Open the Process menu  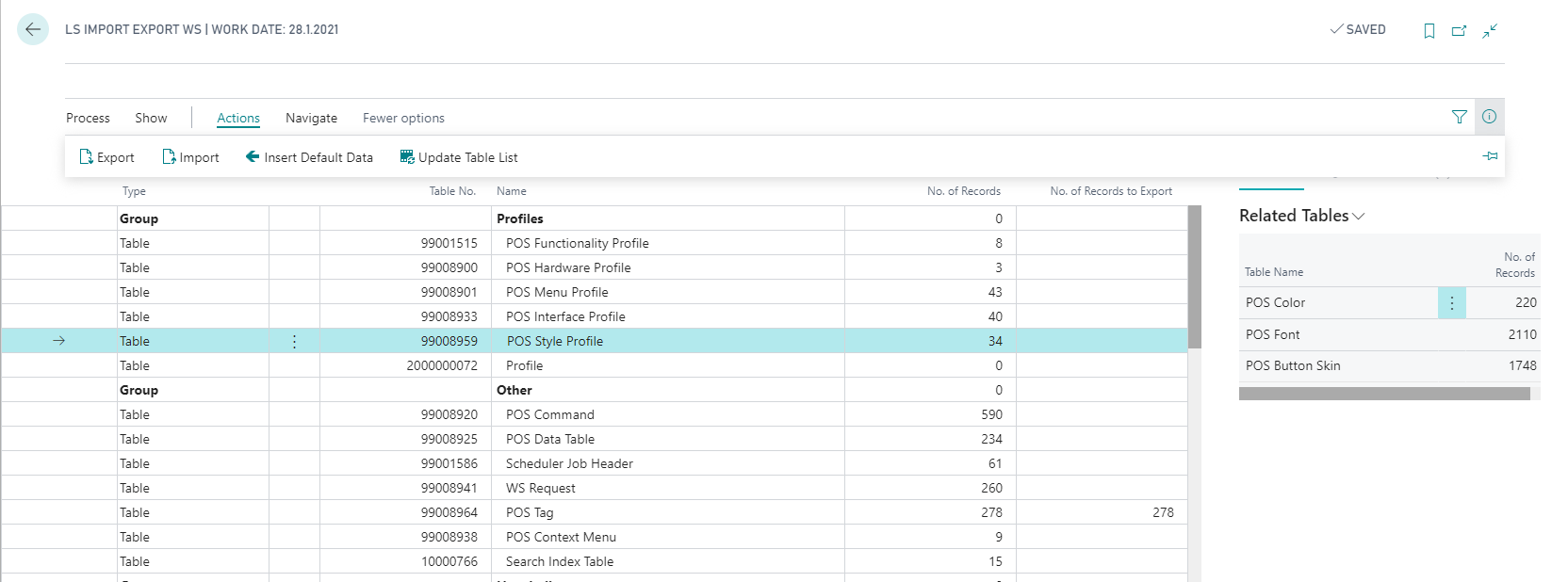88,119
